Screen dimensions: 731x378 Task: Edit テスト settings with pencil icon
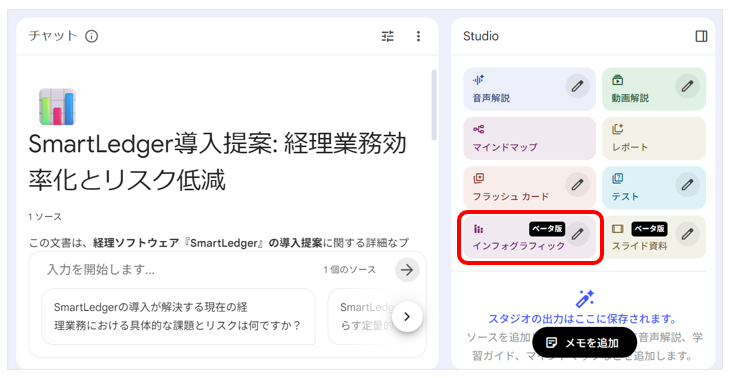pos(687,185)
